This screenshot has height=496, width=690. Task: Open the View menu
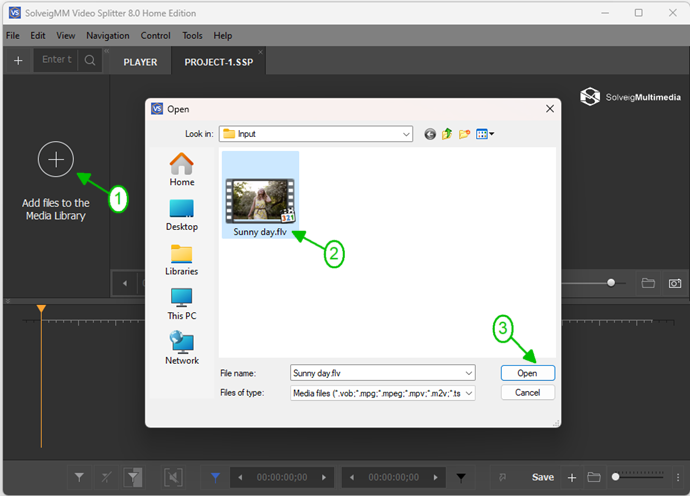(66, 36)
